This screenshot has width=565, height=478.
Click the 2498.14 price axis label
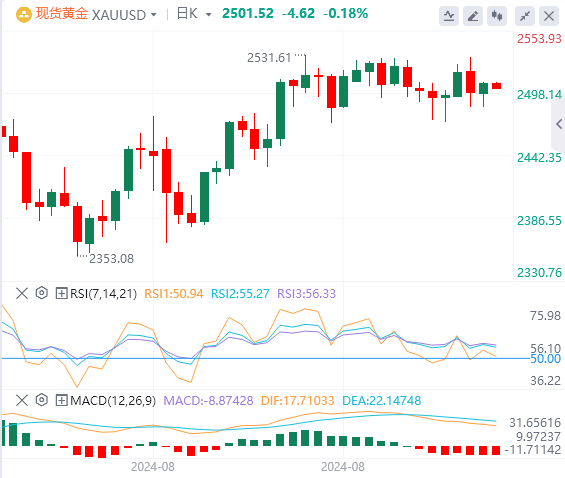click(x=539, y=95)
